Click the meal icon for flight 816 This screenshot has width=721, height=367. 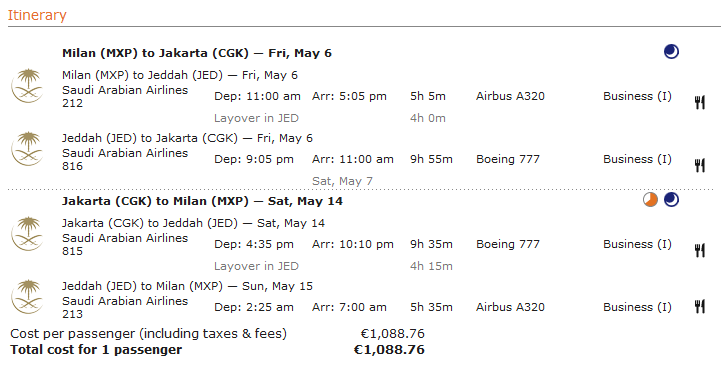tap(699, 165)
